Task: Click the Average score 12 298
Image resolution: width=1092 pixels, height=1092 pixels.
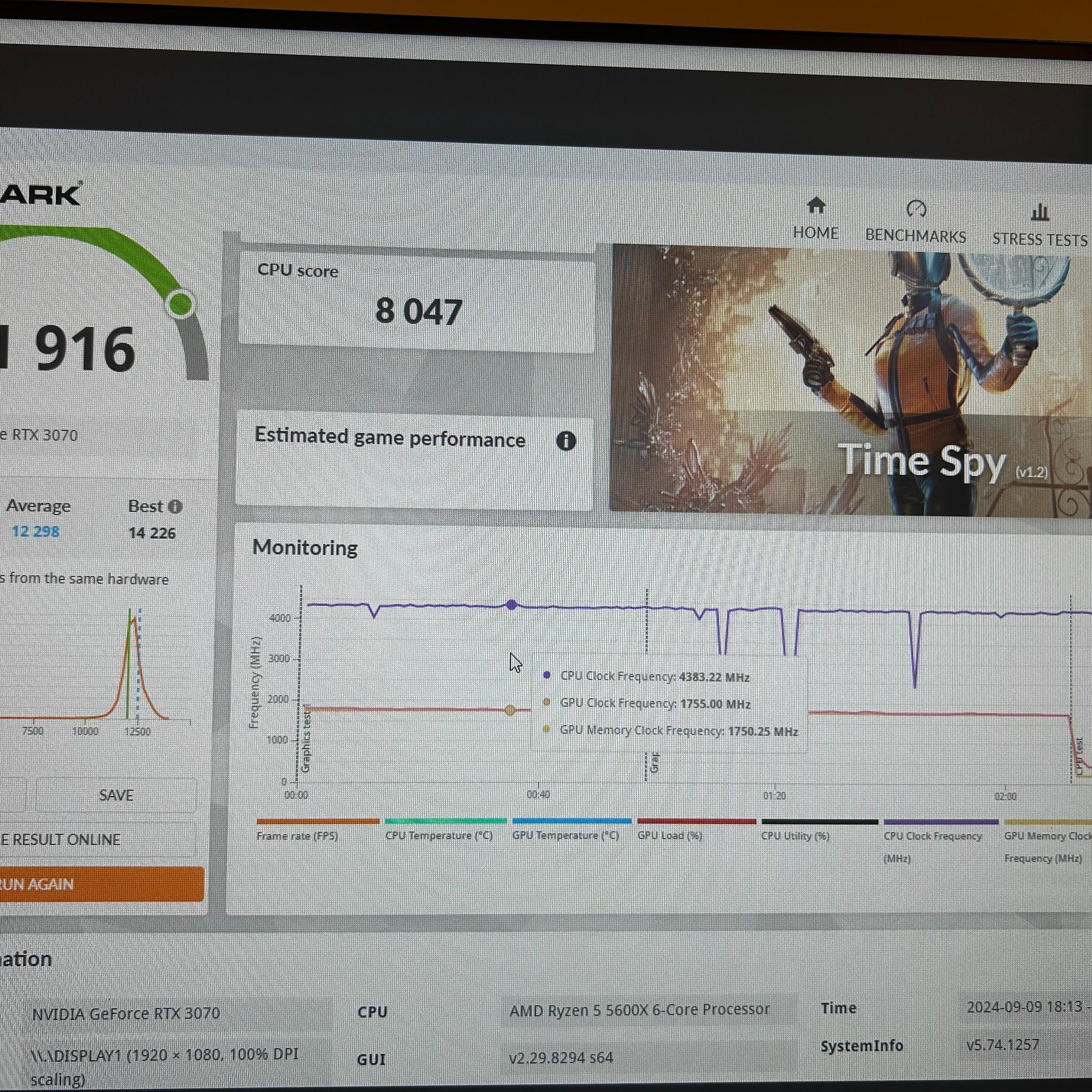Action: (x=35, y=532)
